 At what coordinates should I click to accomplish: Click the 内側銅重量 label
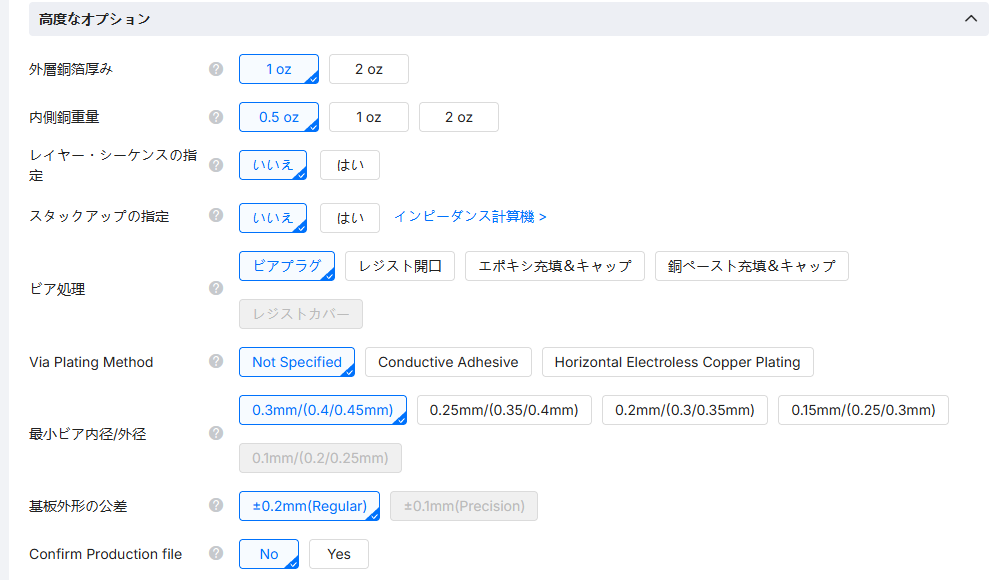point(64,117)
